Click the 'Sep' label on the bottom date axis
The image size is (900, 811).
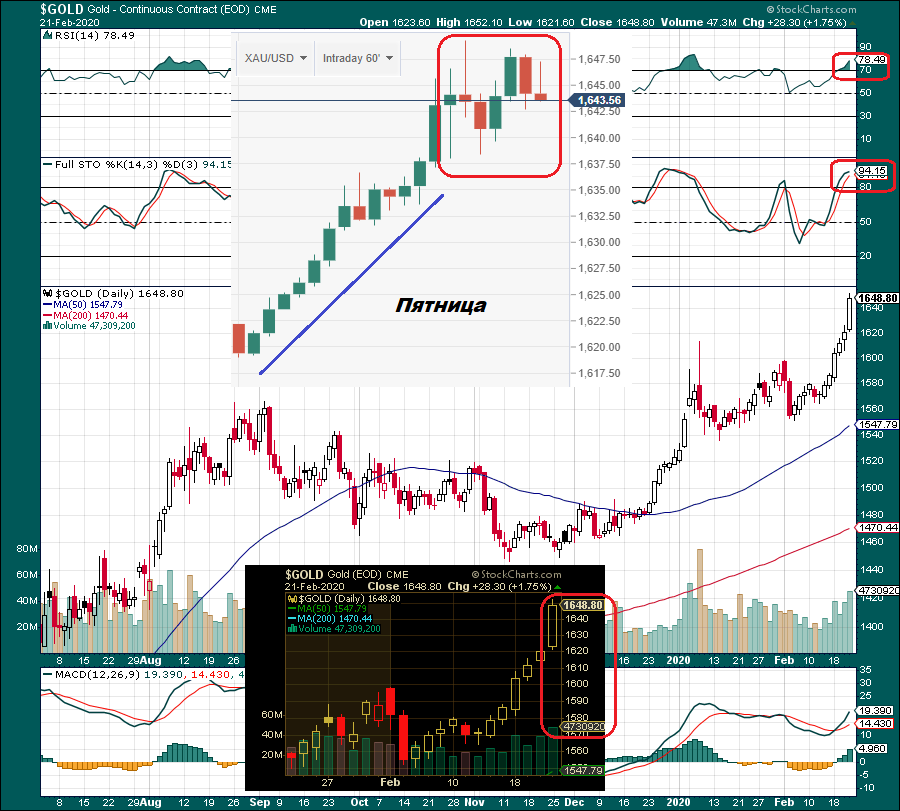click(x=259, y=802)
